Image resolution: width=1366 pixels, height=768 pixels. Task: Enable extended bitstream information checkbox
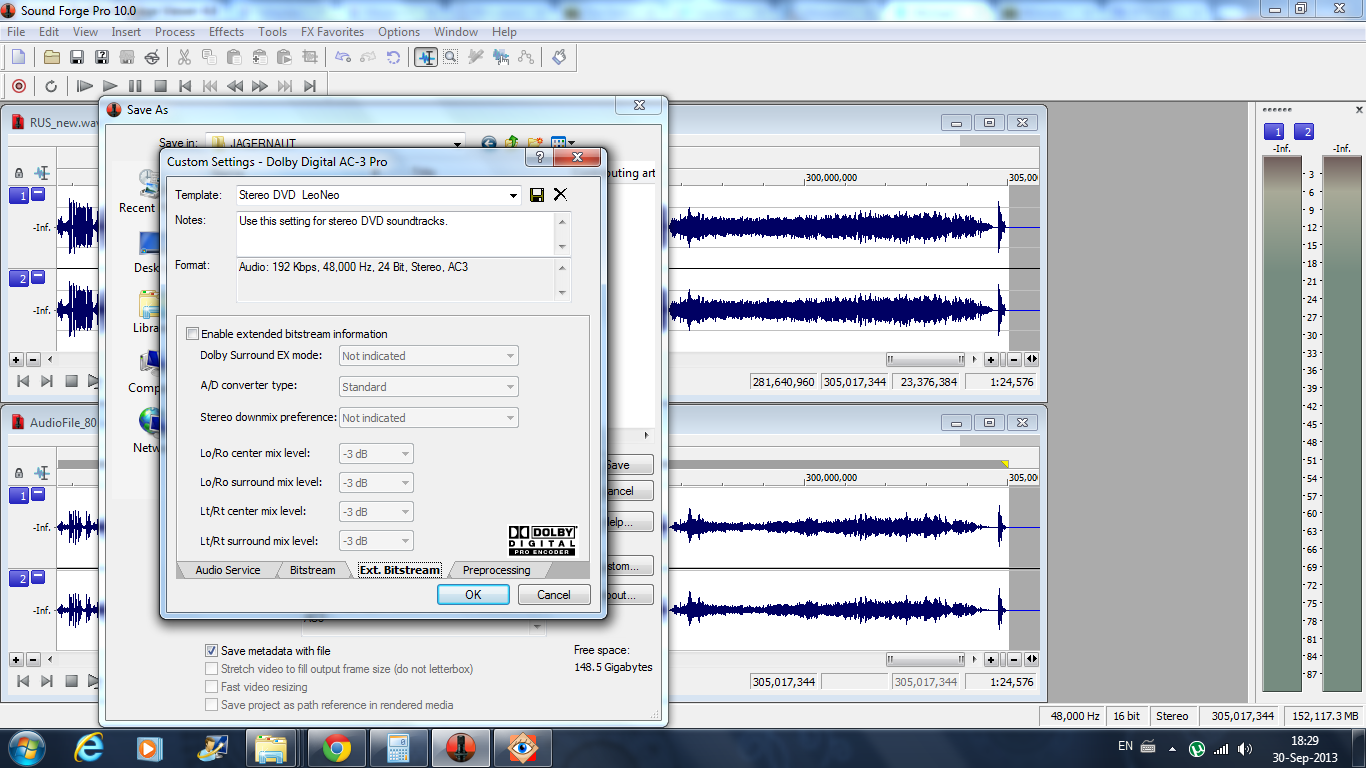click(x=193, y=334)
